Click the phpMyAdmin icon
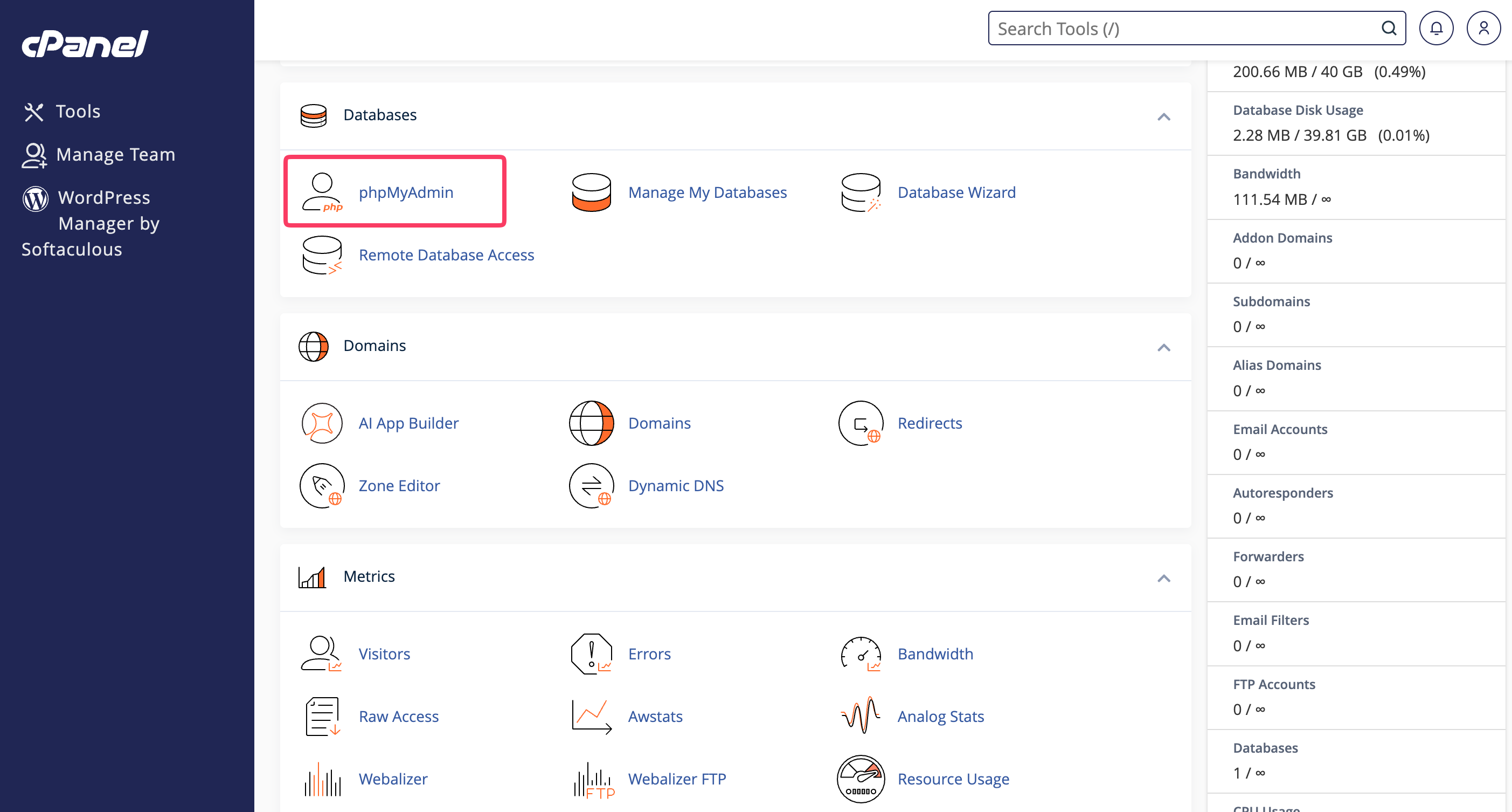 (x=322, y=192)
